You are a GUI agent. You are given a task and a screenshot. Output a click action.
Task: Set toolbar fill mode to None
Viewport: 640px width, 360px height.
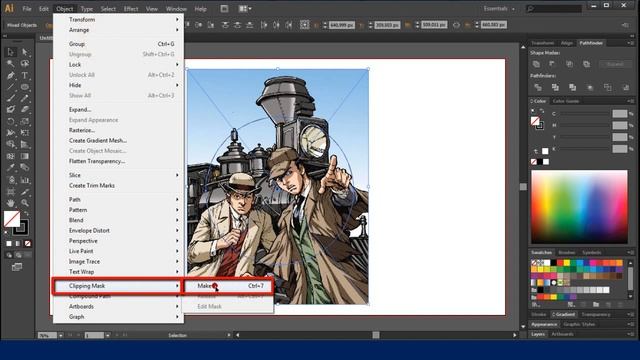coord(27,244)
